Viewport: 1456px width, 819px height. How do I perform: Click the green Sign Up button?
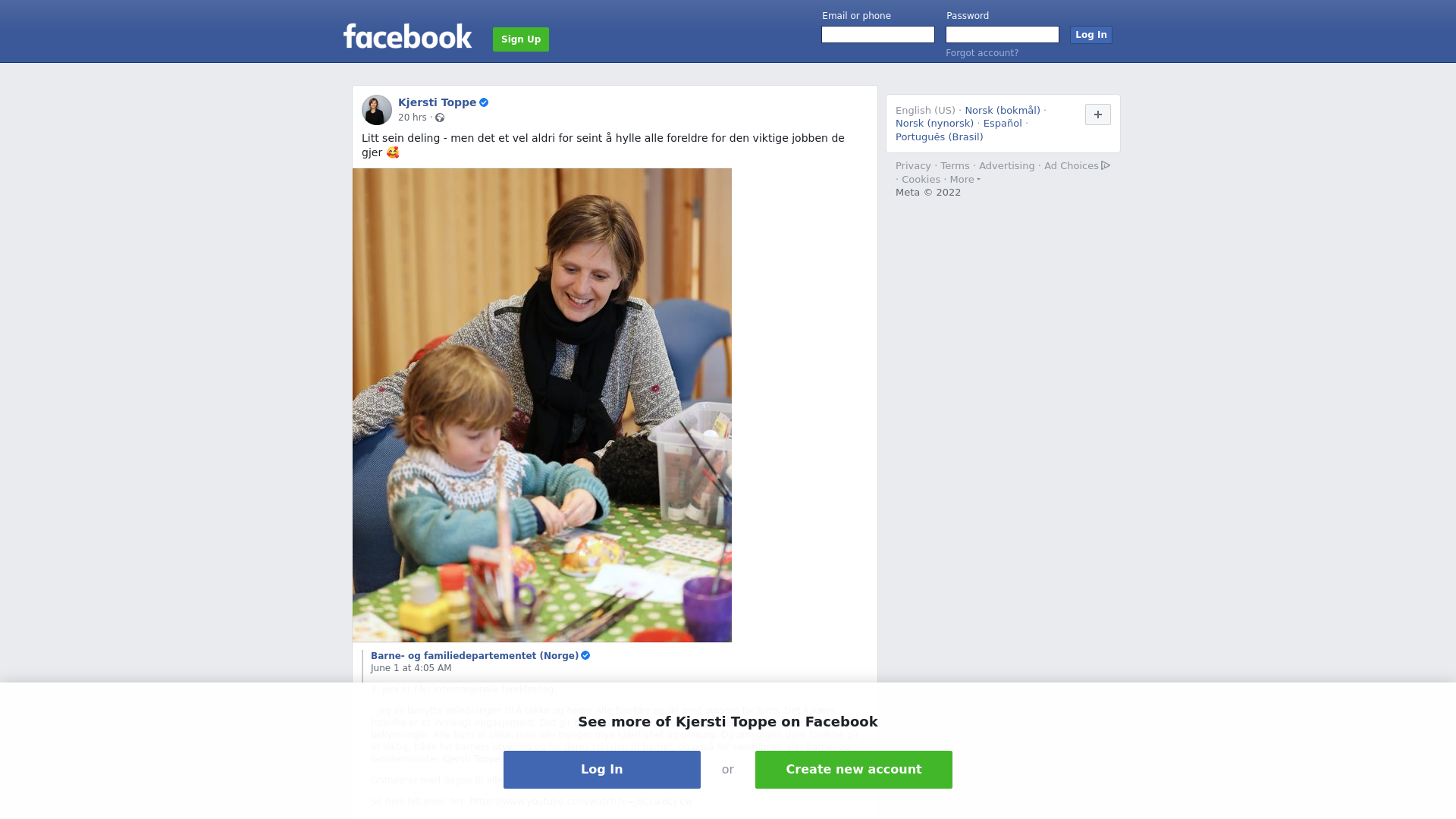[x=521, y=39]
